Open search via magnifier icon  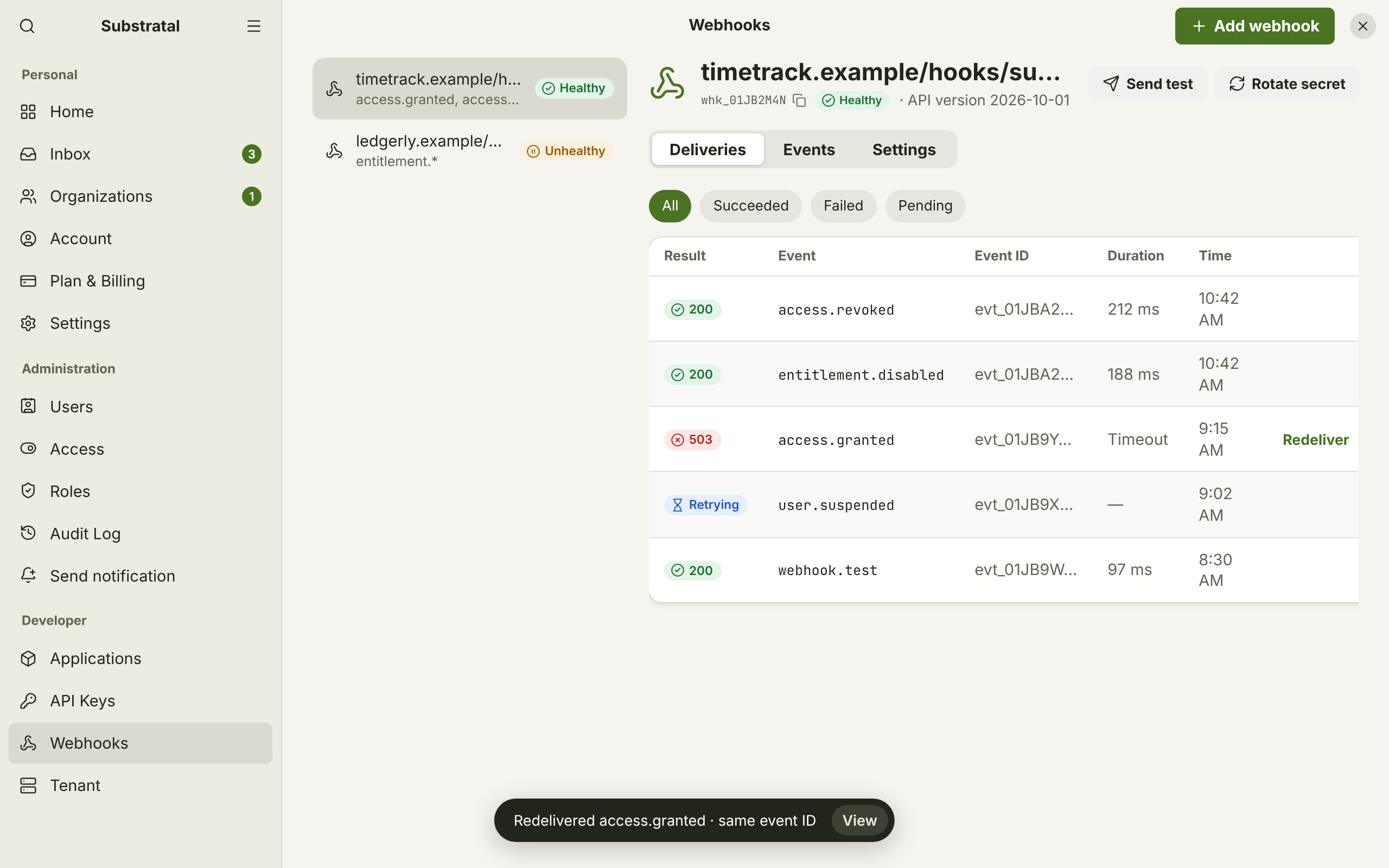[x=27, y=26]
